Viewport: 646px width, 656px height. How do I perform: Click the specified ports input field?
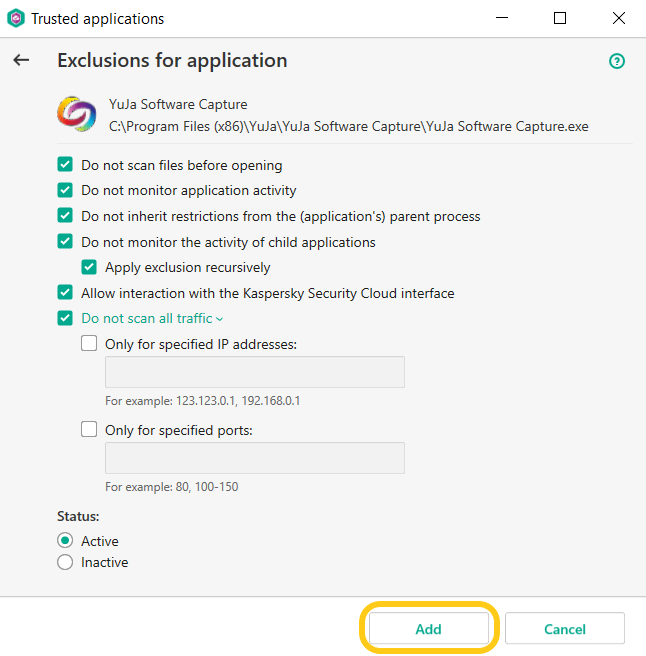[255, 458]
